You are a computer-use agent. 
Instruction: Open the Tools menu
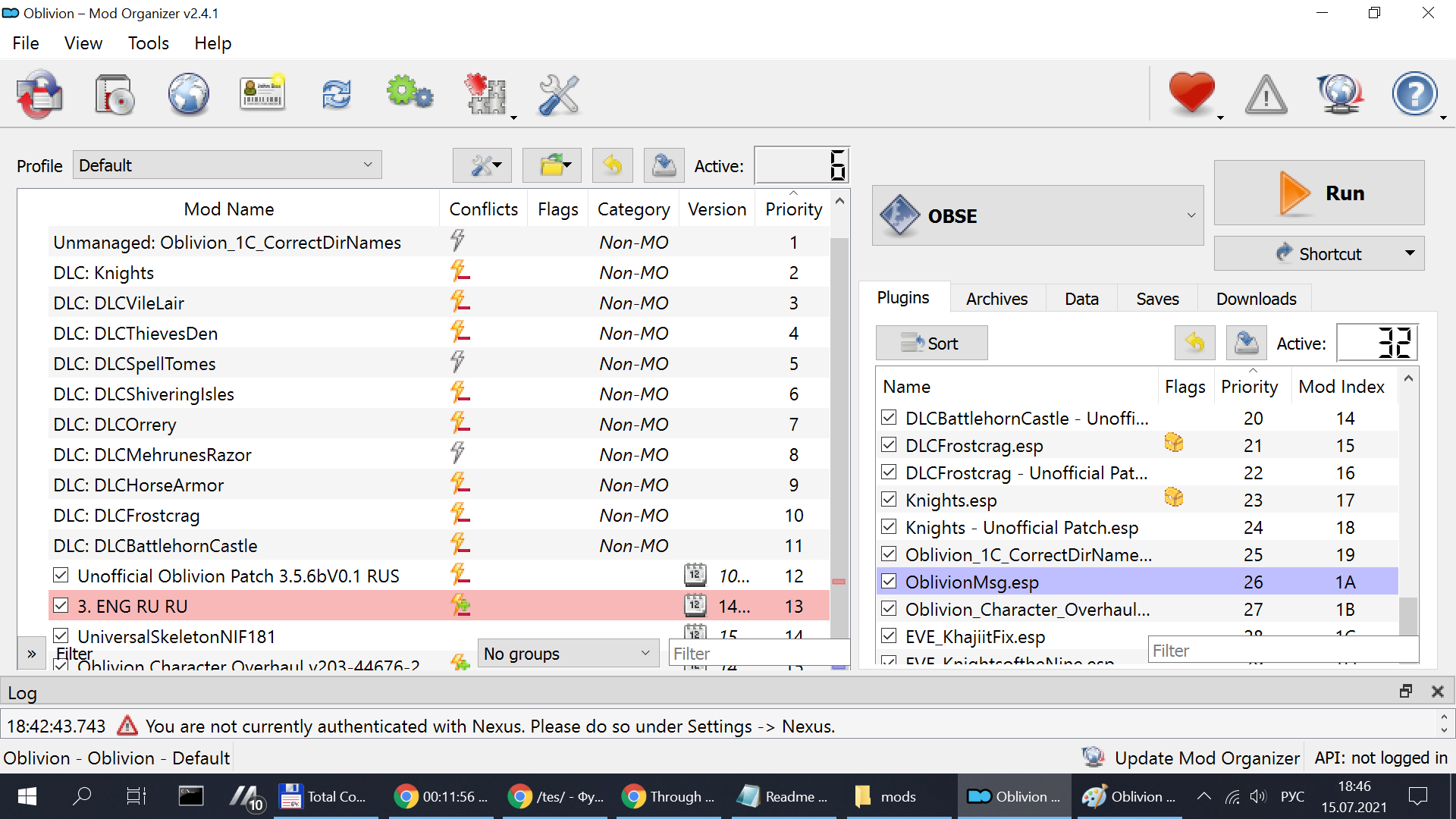pyautogui.click(x=149, y=43)
